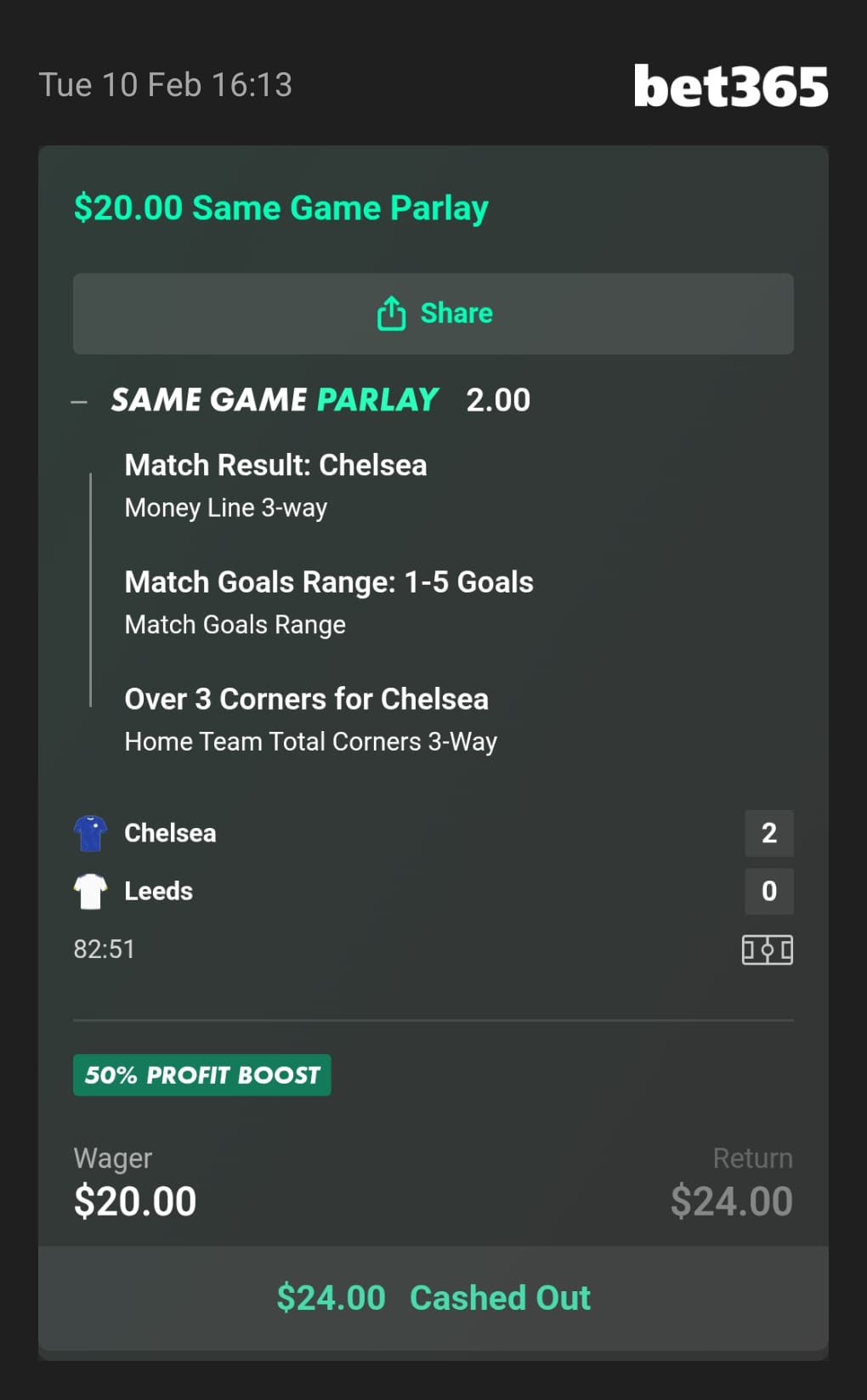Screen dimensions: 867x1400
Task: Select Match Goals Range: 1-5 Goals leg
Action: pyautogui.click(x=329, y=583)
